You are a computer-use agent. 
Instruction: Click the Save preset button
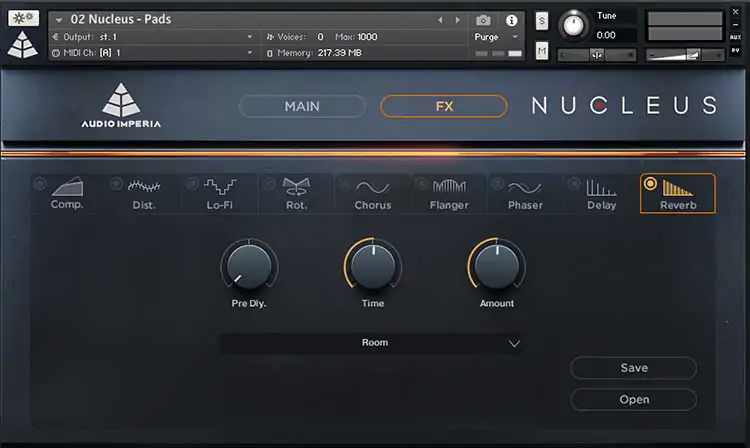[634, 368]
